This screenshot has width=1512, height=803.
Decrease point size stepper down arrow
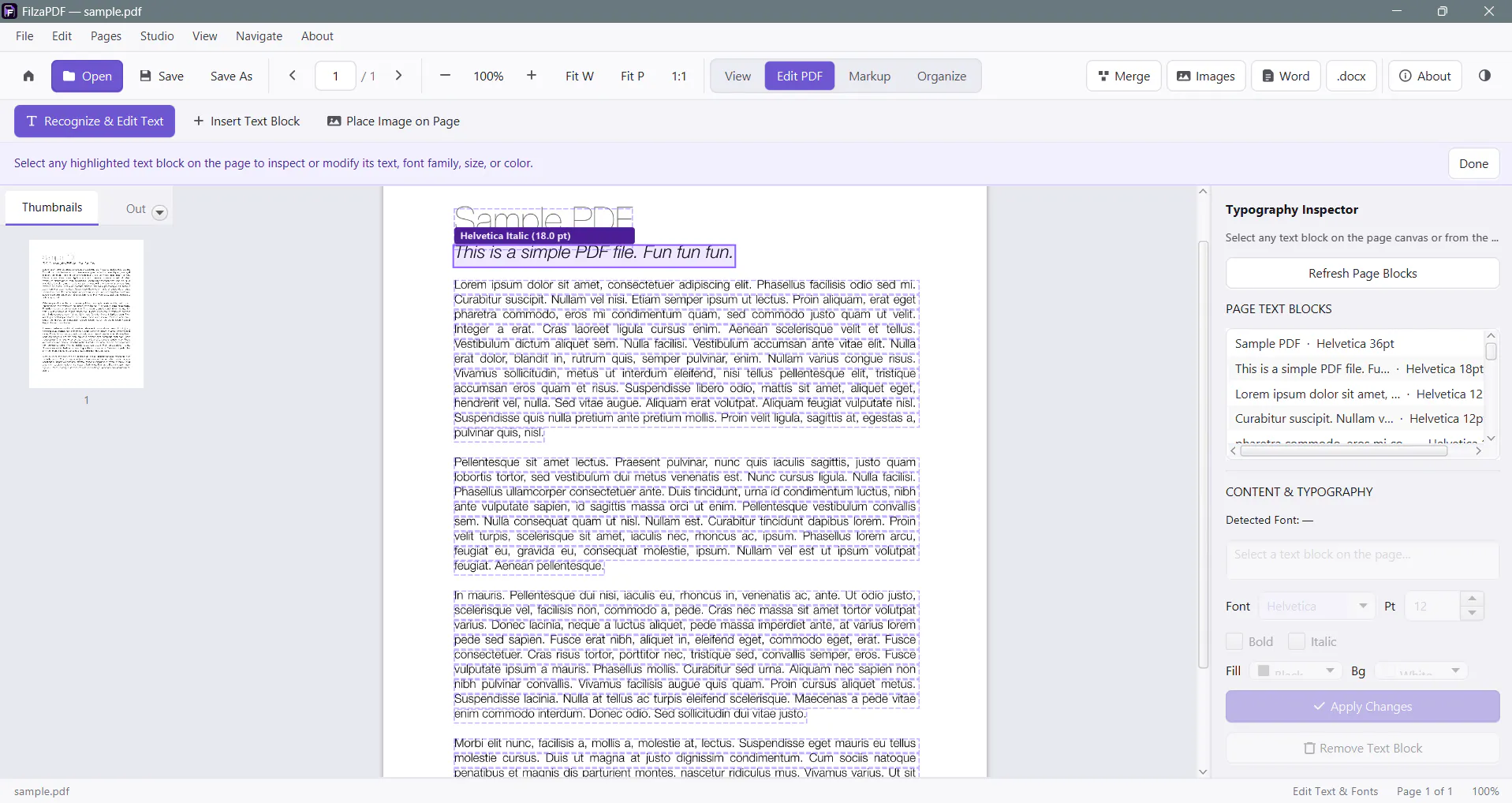pos(1472,613)
